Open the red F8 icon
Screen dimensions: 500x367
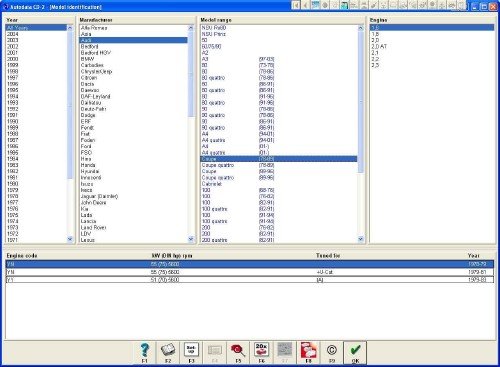tap(308, 352)
